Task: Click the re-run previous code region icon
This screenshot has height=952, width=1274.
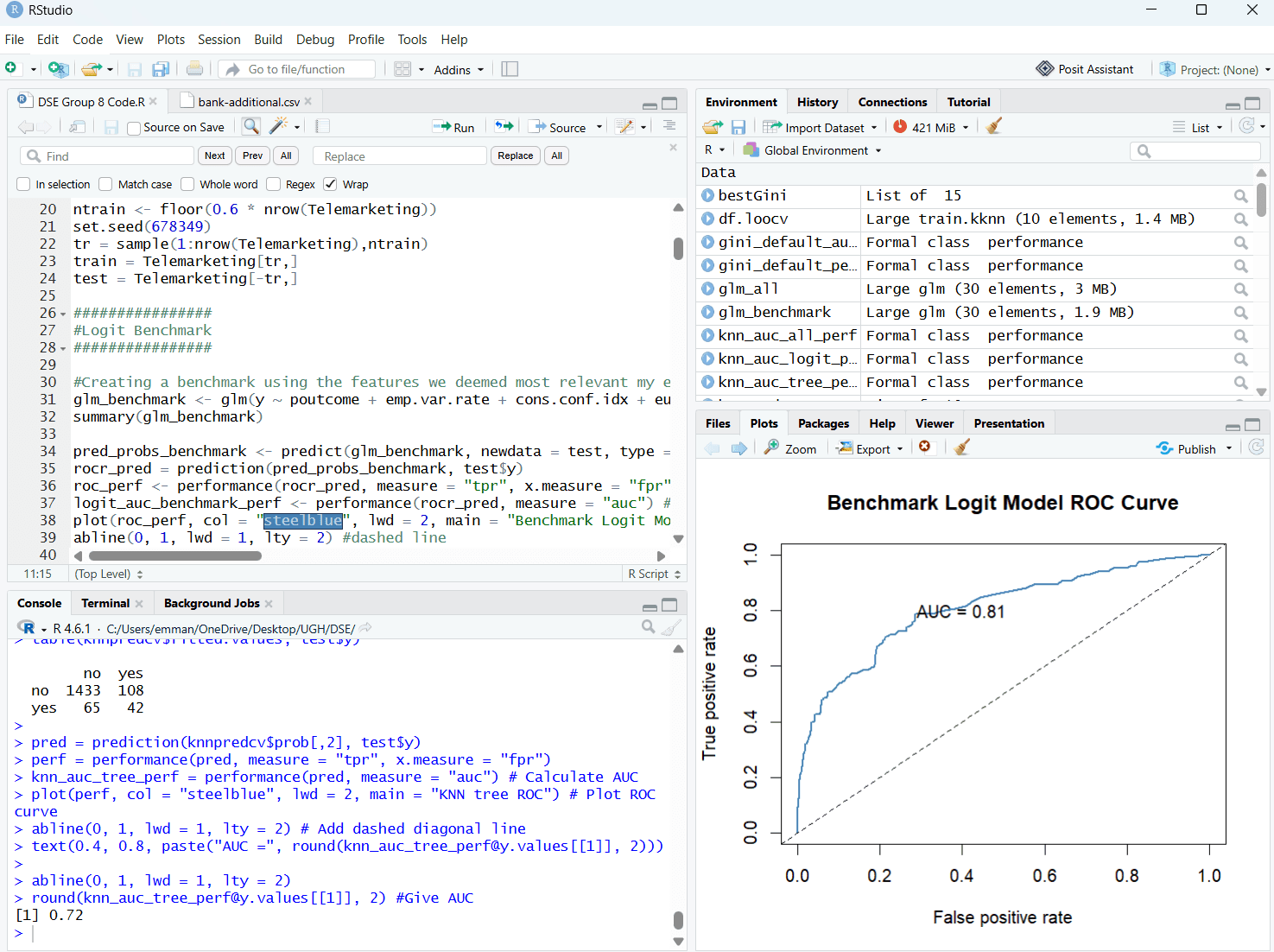Action: [504, 127]
